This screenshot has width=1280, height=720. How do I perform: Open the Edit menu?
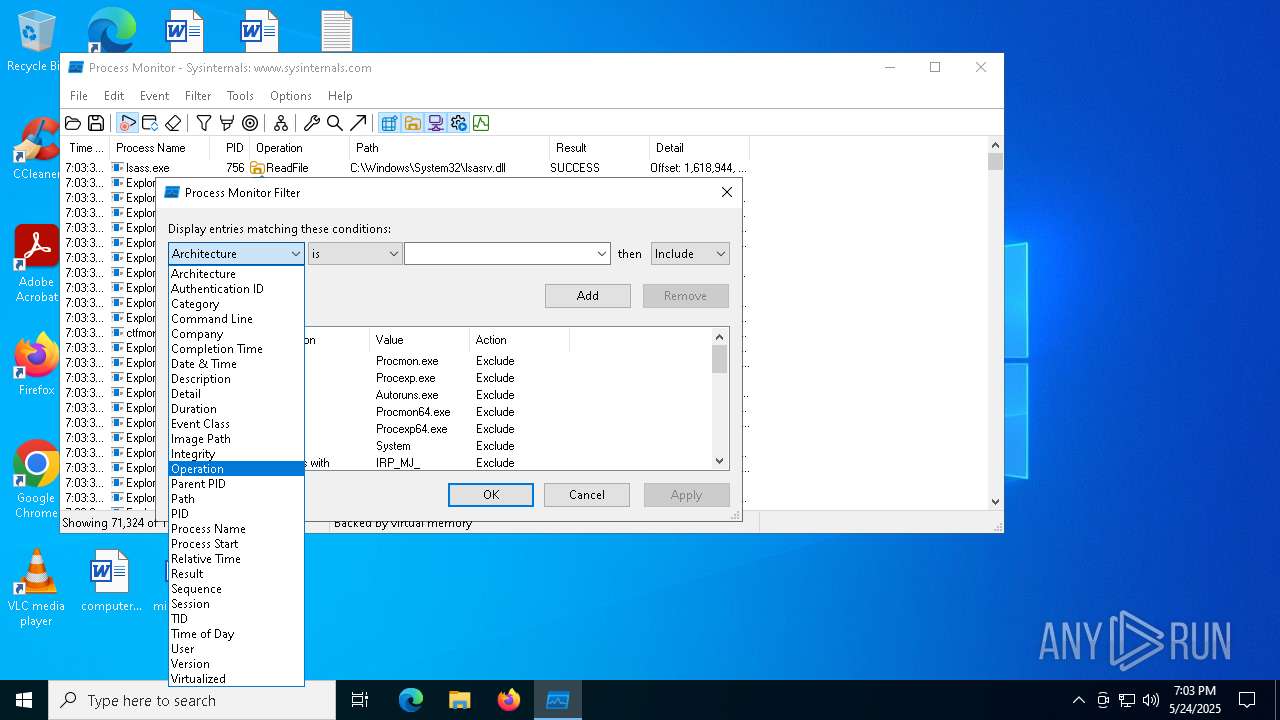[x=114, y=96]
